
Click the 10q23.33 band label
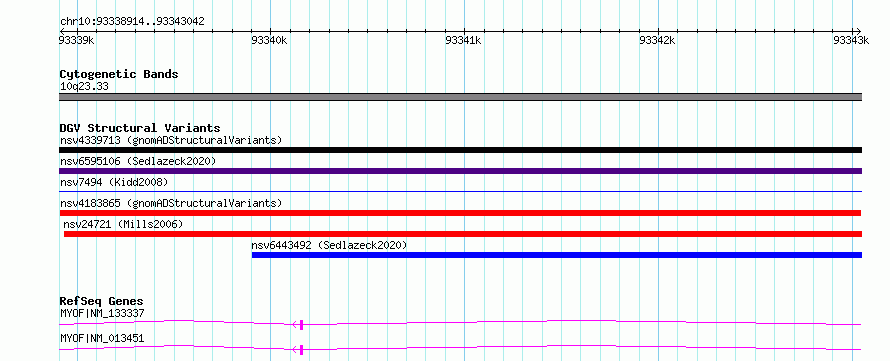[x=84, y=87]
